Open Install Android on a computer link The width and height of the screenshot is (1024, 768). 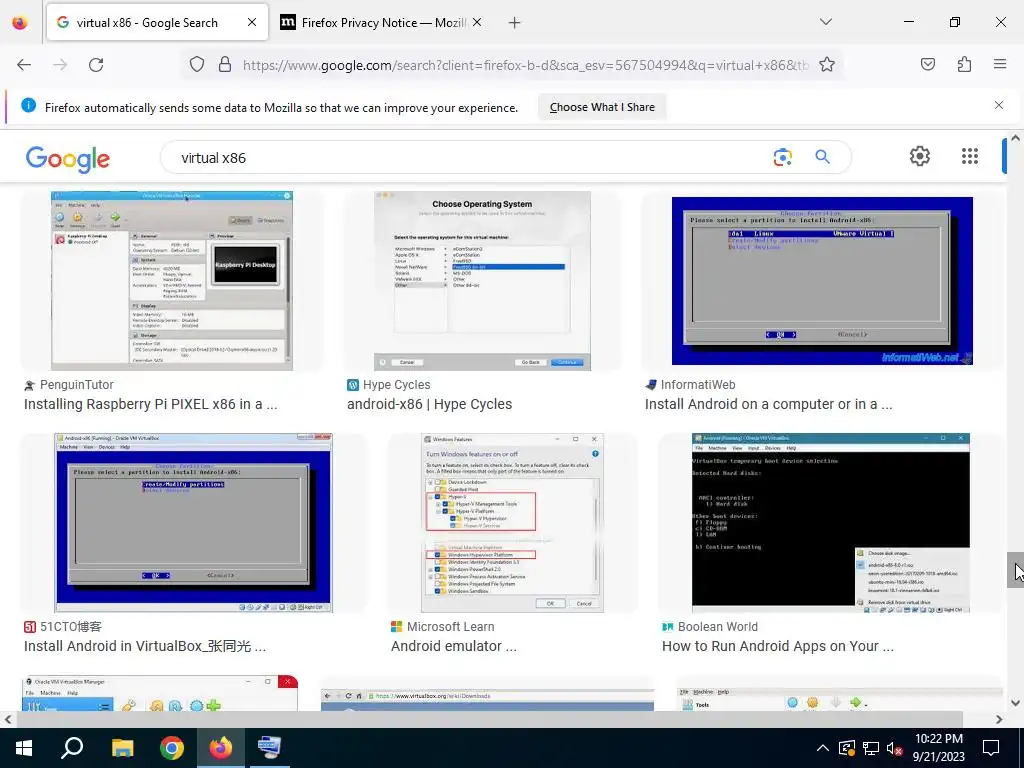pyautogui.click(x=769, y=404)
